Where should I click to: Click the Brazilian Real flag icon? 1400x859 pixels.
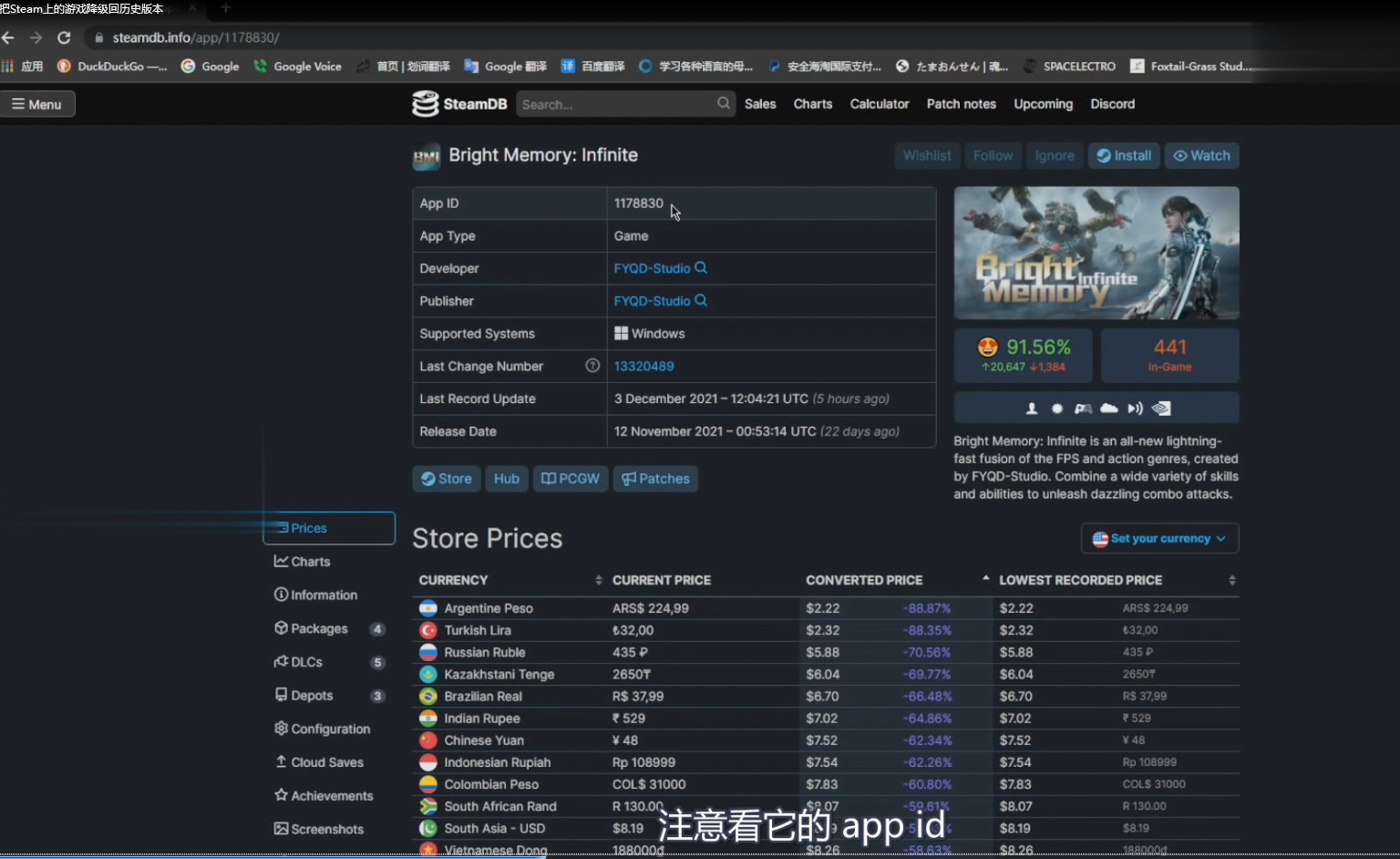coord(428,696)
